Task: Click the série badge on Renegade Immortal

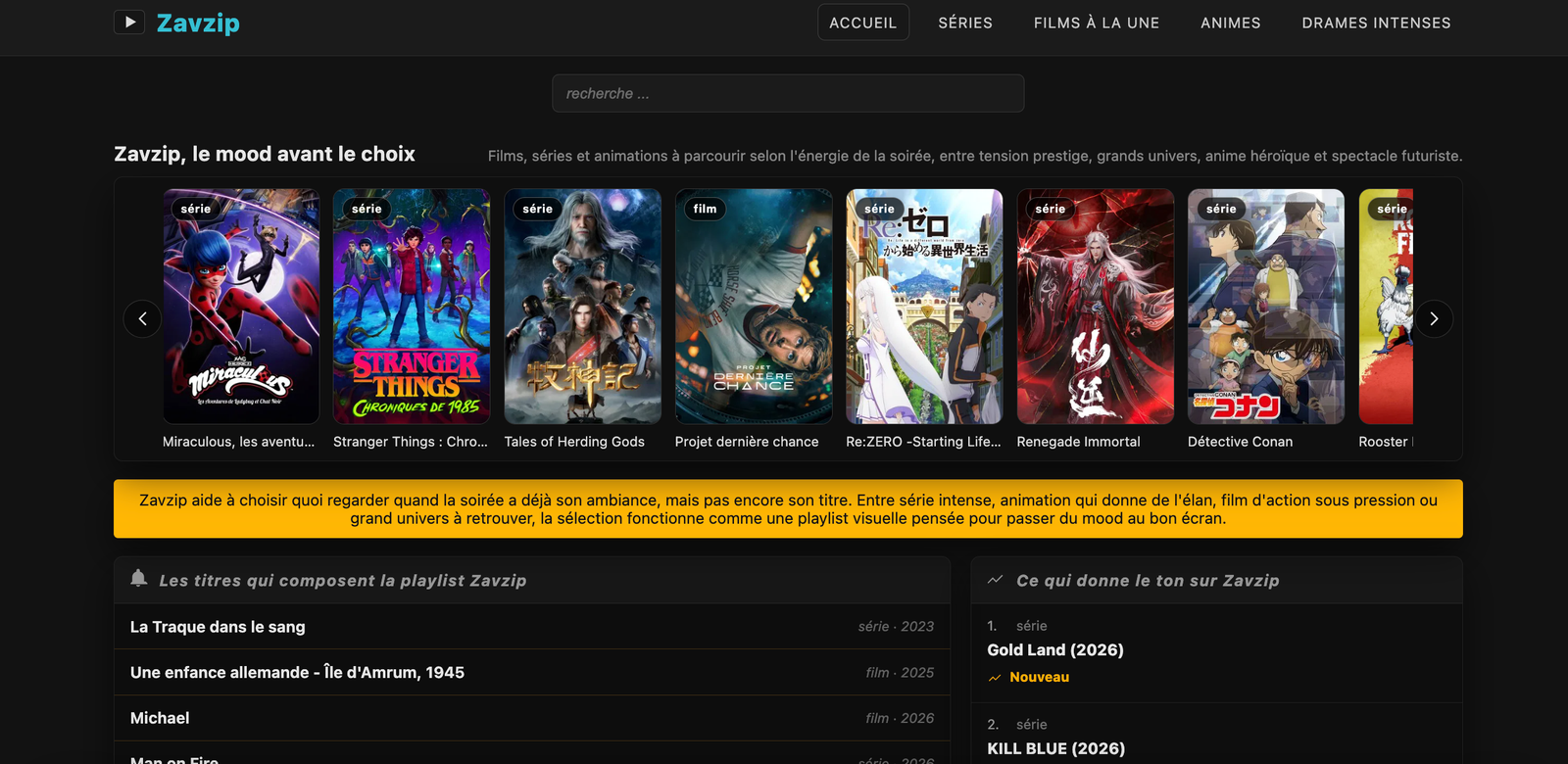Action: click(x=1051, y=209)
